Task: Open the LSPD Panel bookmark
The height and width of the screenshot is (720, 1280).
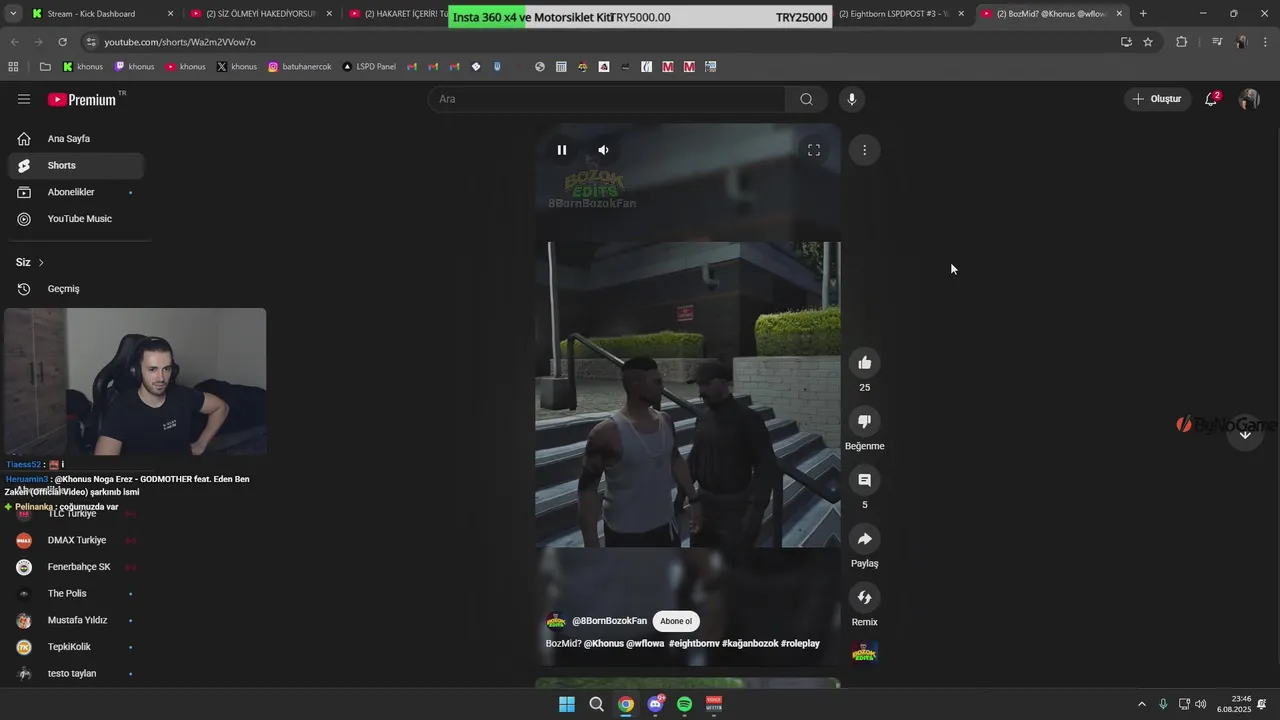Action: click(369, 67)
